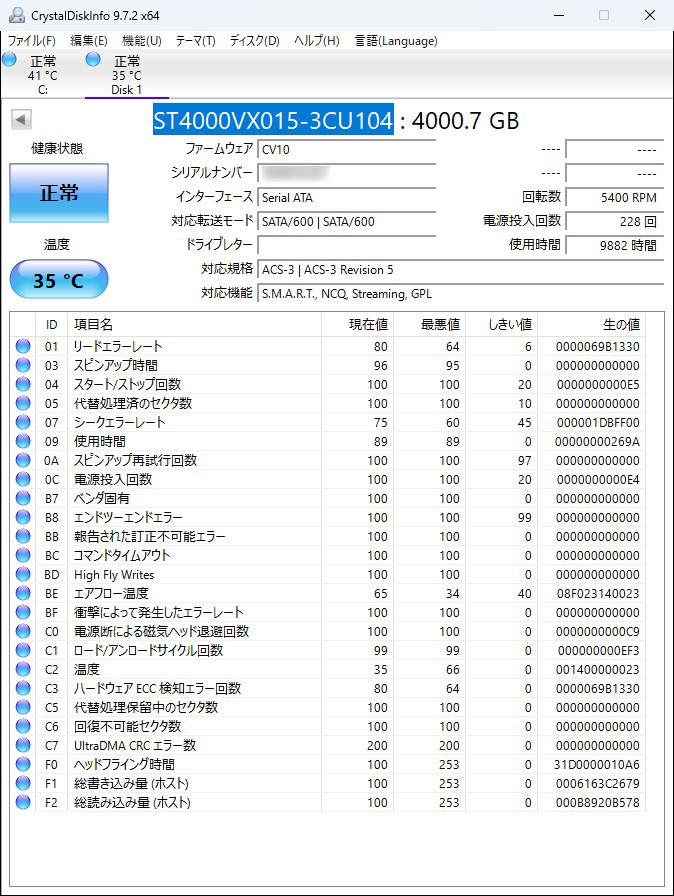Open the 言語(Language) menu
This screenshot has height=896, width=674.
tap(396, 41)
